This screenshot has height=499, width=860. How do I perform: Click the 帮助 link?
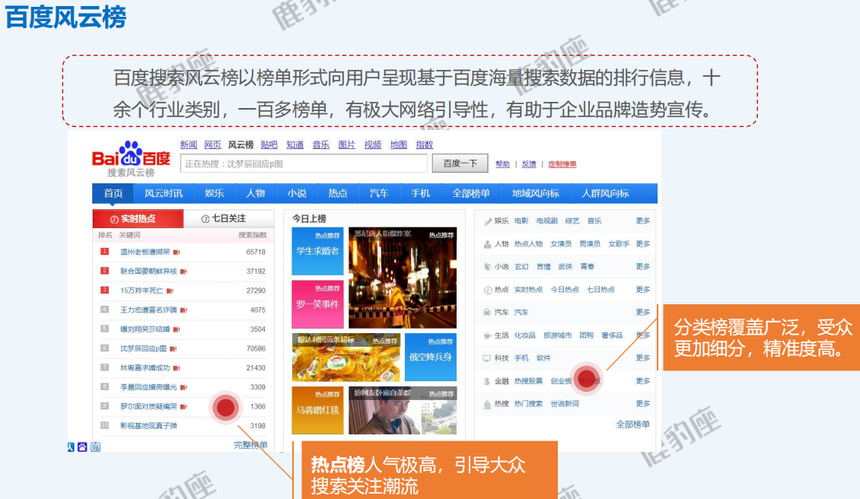pos(502,164)
